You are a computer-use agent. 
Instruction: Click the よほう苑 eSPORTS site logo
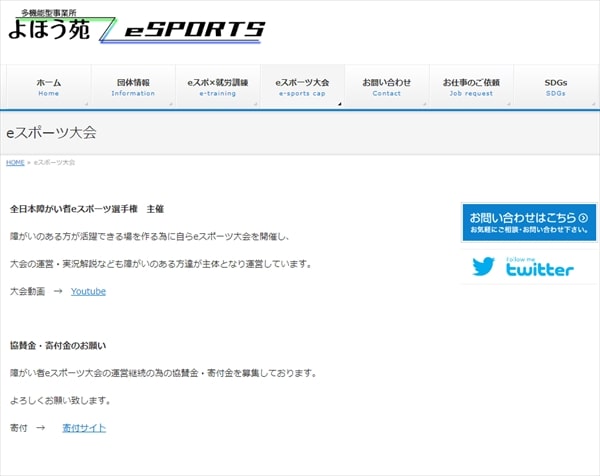tap(136, 31)
